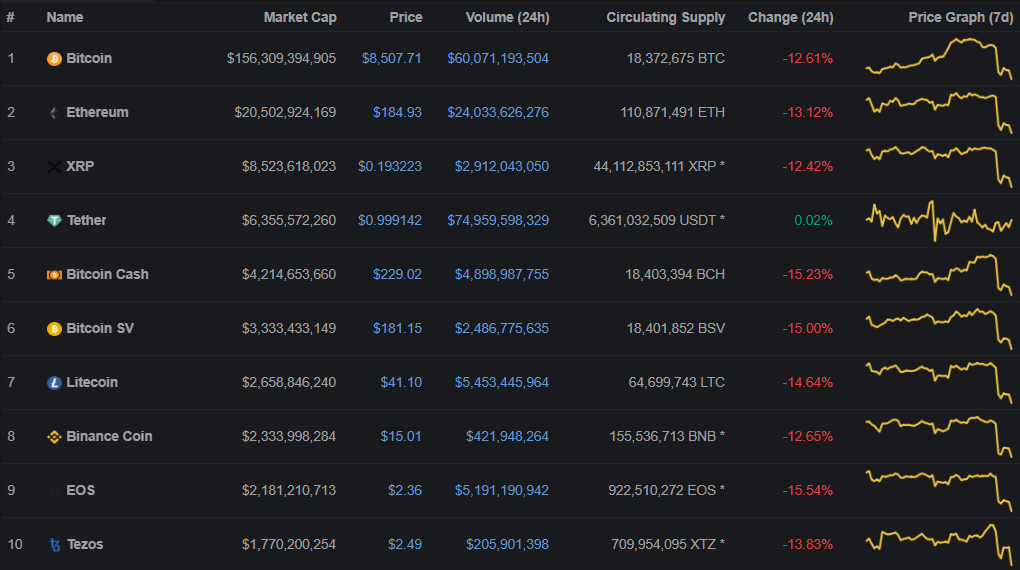
Task: Click the Tezos 7d price sparkline
Action: click(938, 544)
